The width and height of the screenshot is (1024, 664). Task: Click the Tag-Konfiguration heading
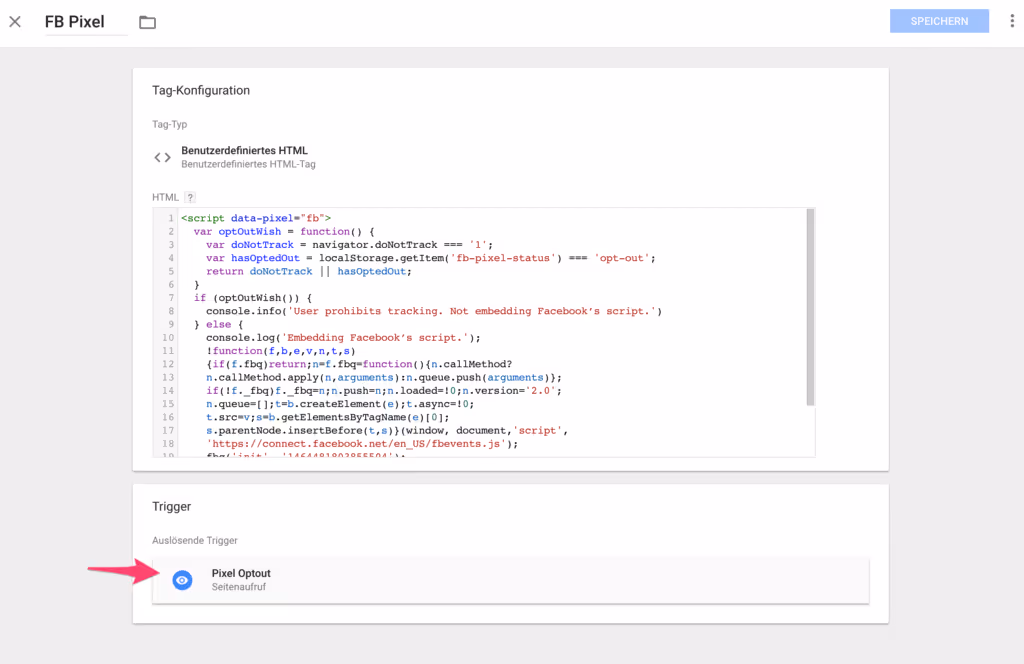point(201,90)
